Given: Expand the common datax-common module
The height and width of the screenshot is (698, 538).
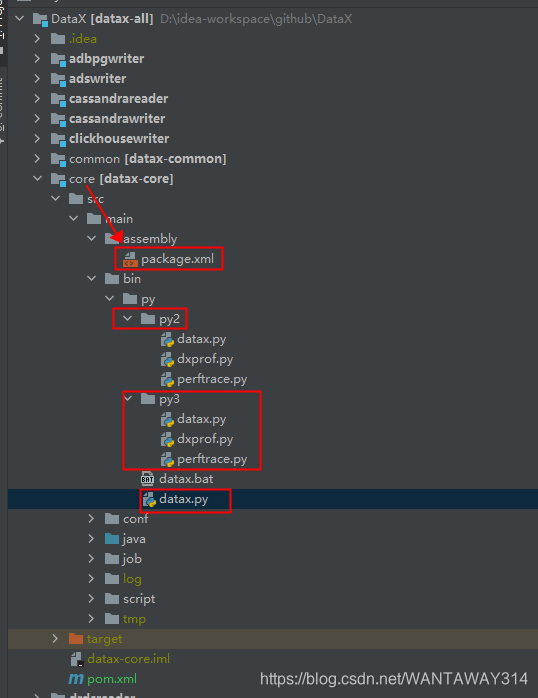Looking at the screenshot, I should (38, 159).
